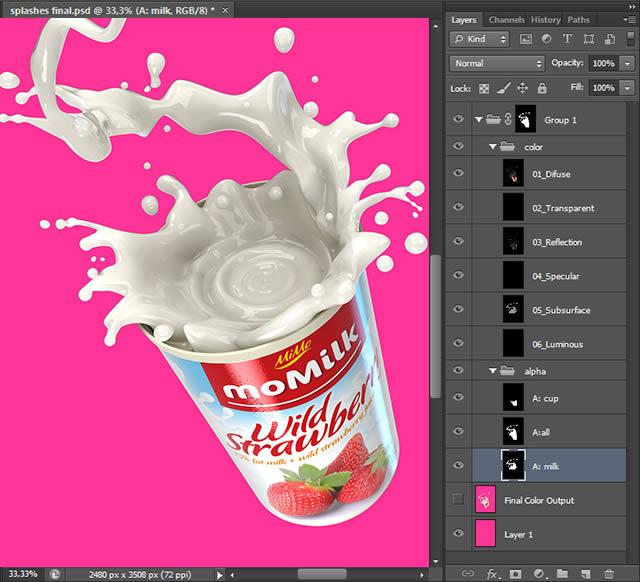This screenshot has height=582, width=640.
Task: Click the 33,33% zoom field
Action: point(23,574)
